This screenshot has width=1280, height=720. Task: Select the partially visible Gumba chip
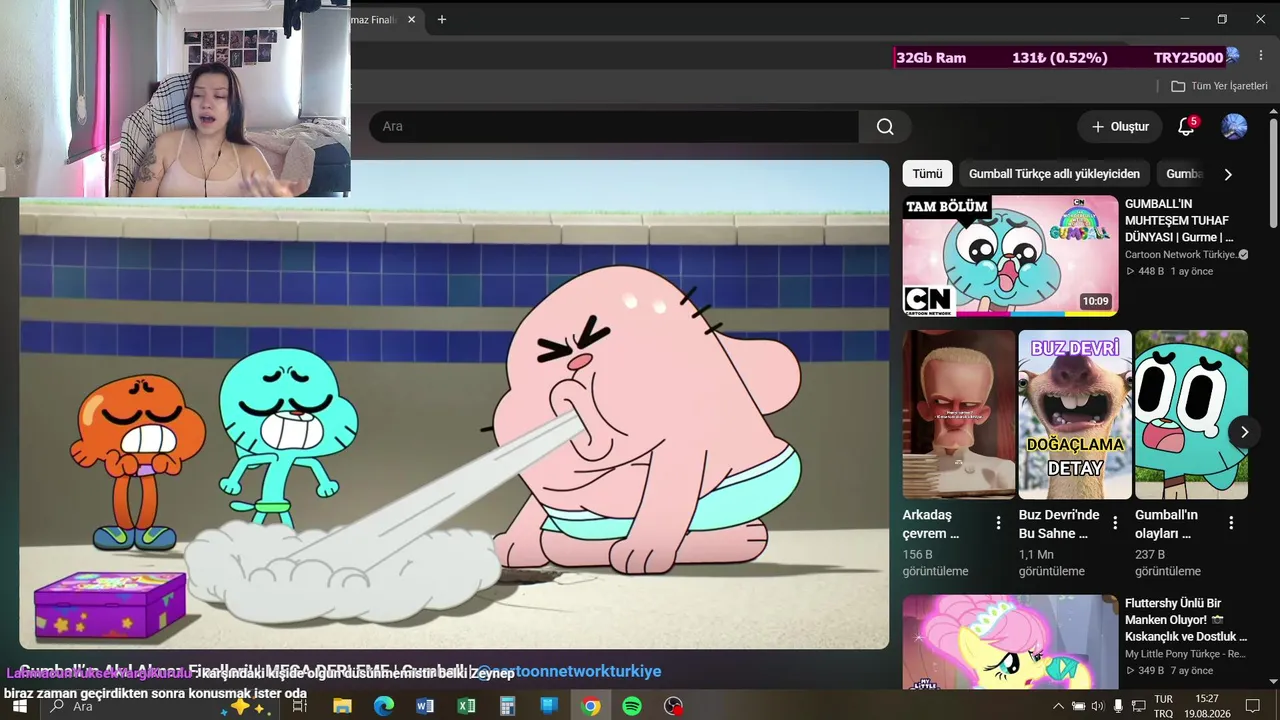[1184, 174]
